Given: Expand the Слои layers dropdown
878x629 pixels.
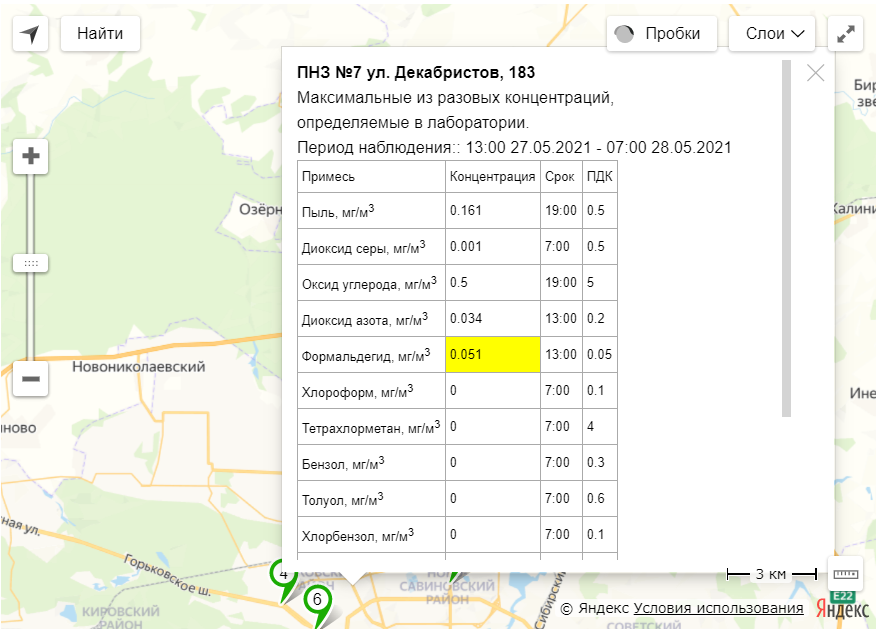Looking at the screenshot, I should point(774,34).
